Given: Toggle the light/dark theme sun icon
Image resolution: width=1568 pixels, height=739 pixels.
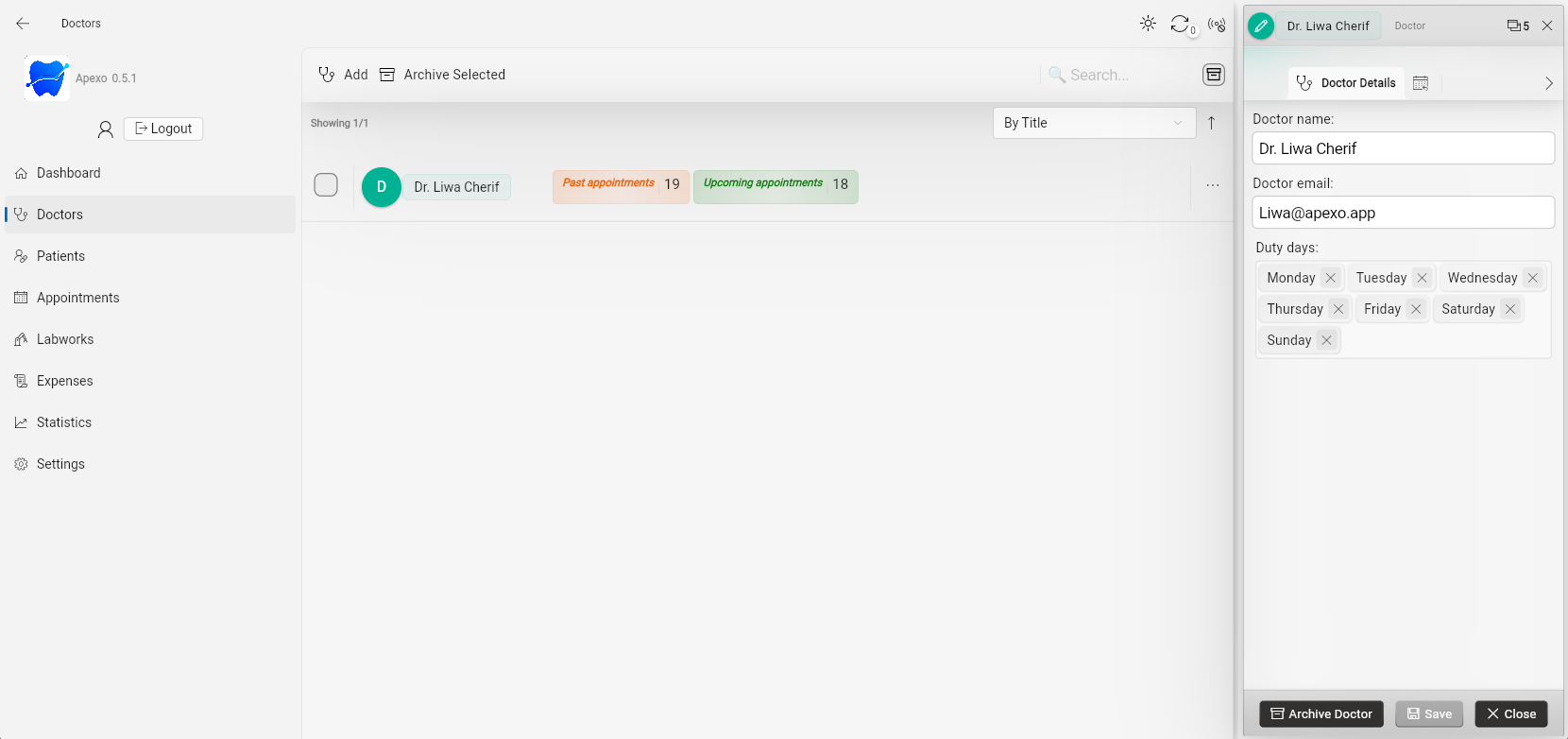Looking at the screenshot, I should coord(1148,24).
